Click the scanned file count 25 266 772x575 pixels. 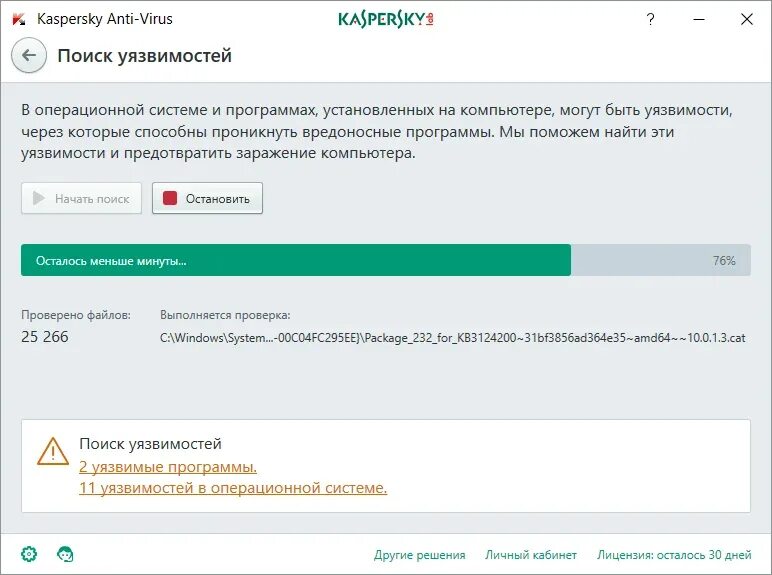pyautogui.click(x=45, y=337)
